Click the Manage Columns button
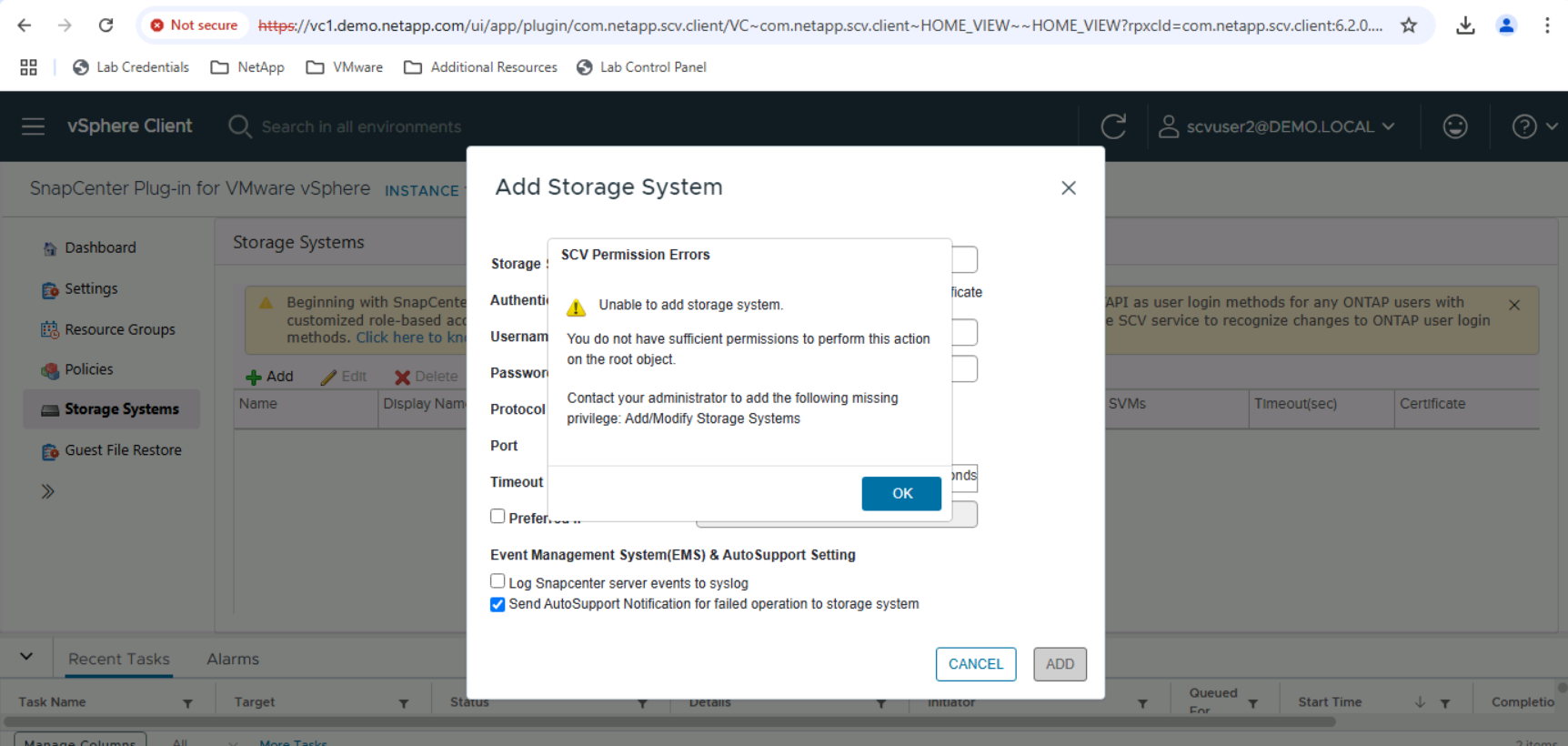This screenshot has height=746, width=1568. (80, 741)
